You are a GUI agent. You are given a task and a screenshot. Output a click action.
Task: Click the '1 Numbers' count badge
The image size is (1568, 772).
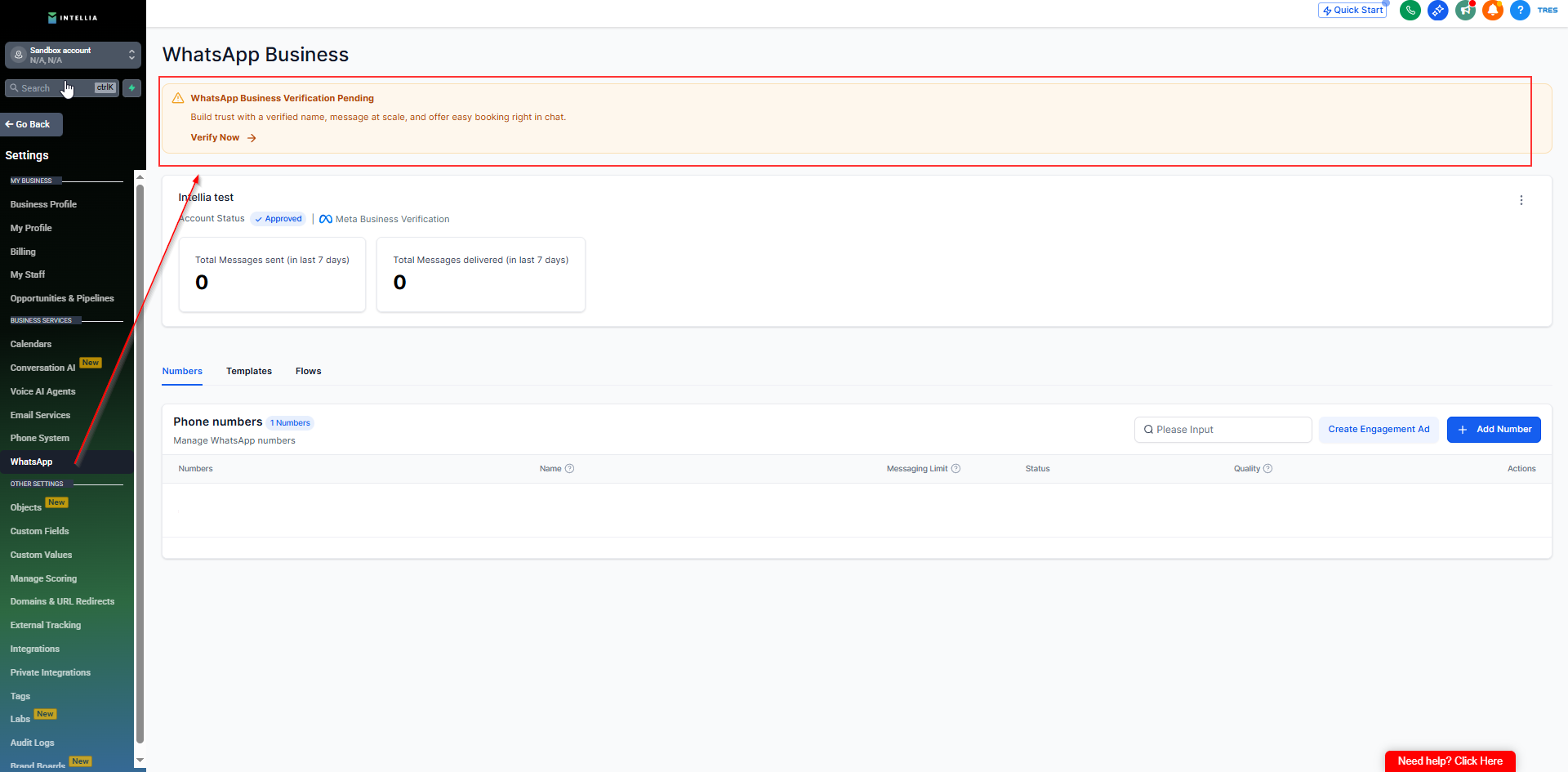click(x=290, y=423)
